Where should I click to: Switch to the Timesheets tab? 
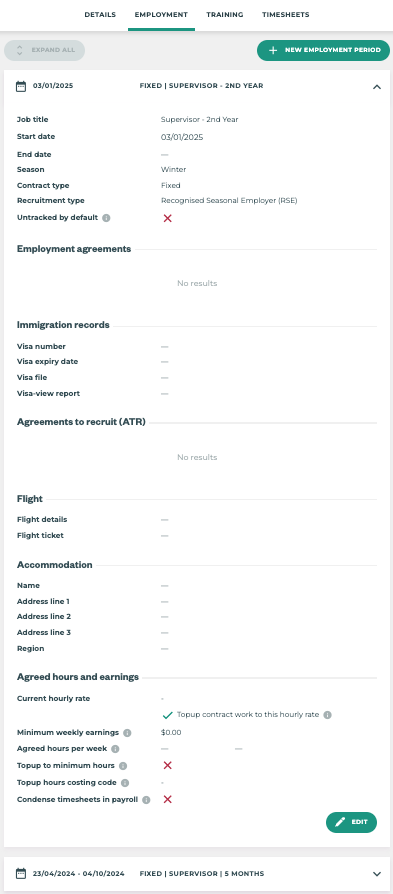[286, 15]
